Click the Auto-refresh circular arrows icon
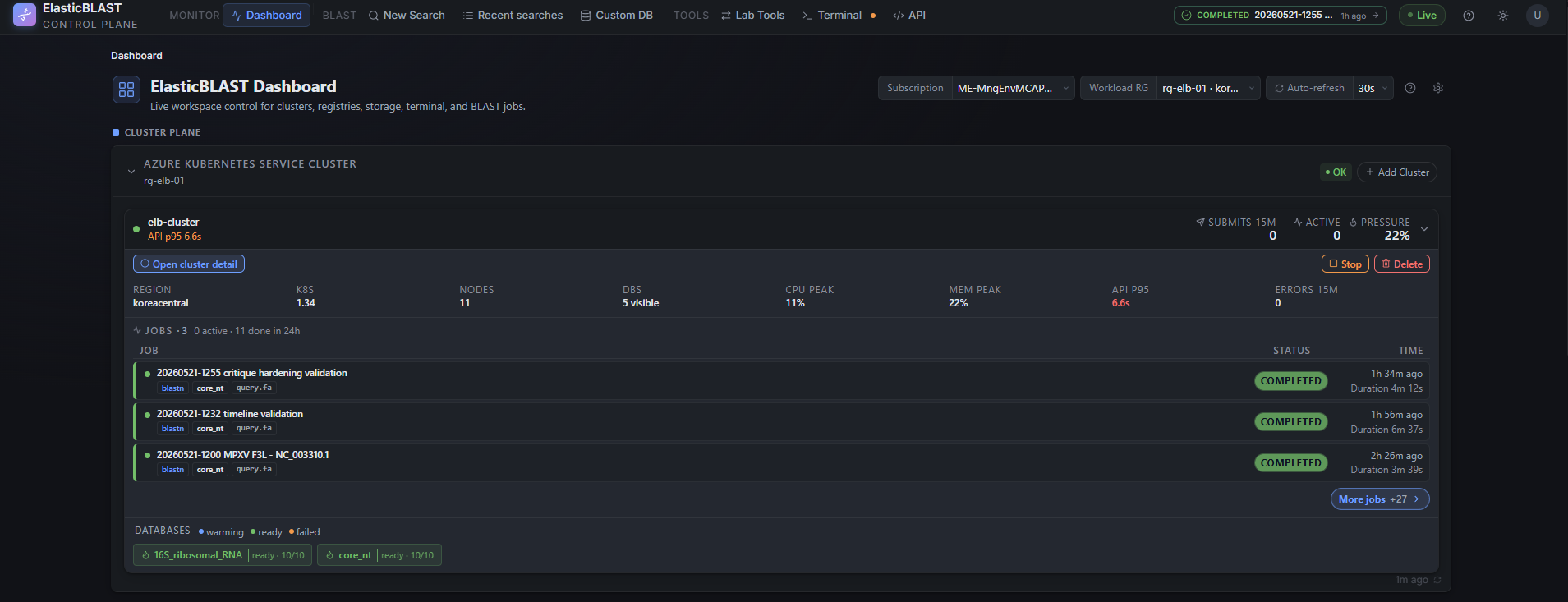 pyautogui.click(x=1279, y=88)
